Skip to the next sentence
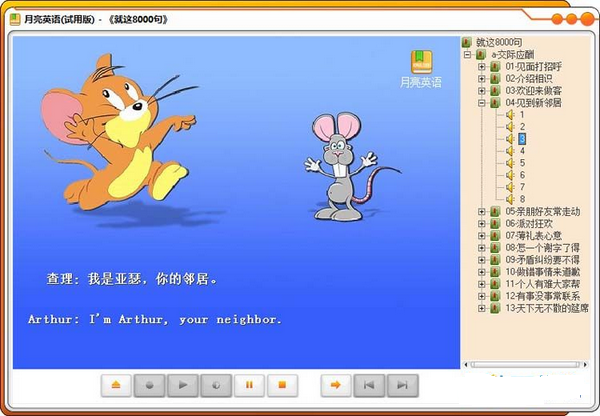This screenshot has height=416, width=600. point(402,384)
